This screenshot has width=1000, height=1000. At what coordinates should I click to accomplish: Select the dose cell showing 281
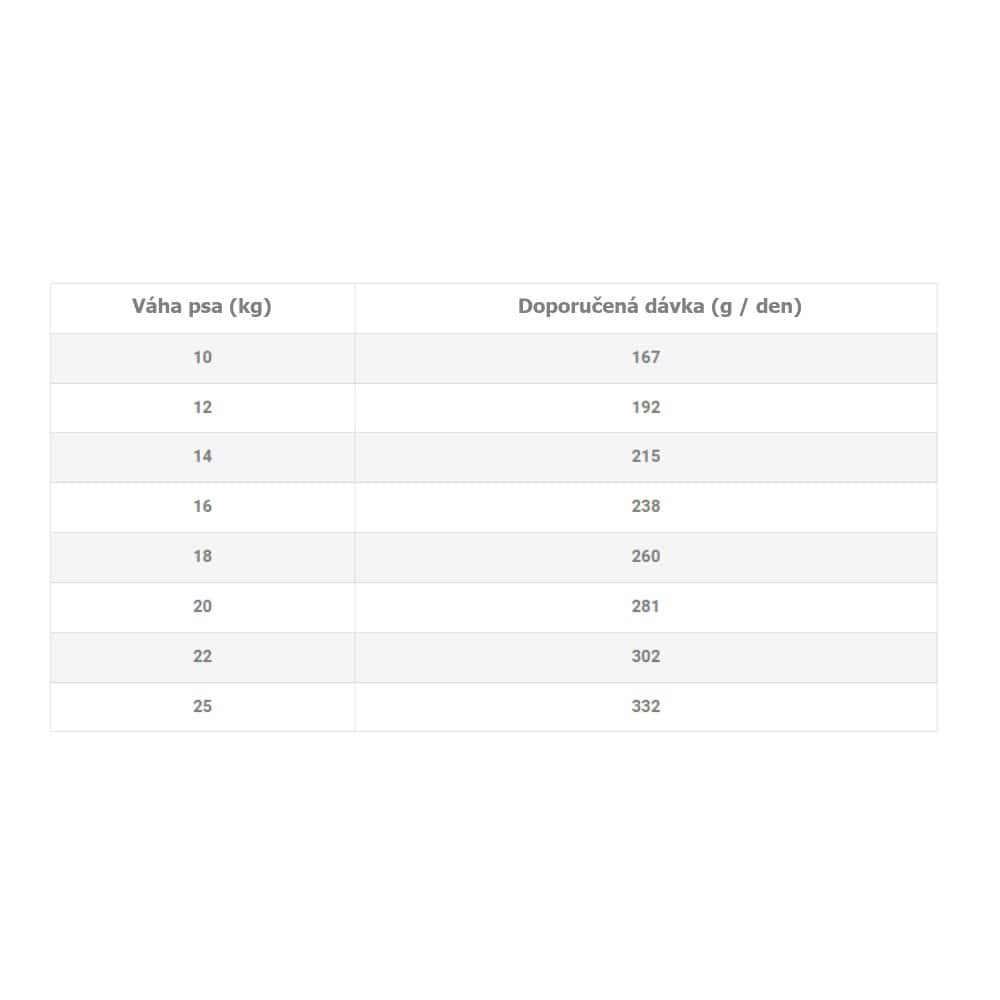pos(646,607)
